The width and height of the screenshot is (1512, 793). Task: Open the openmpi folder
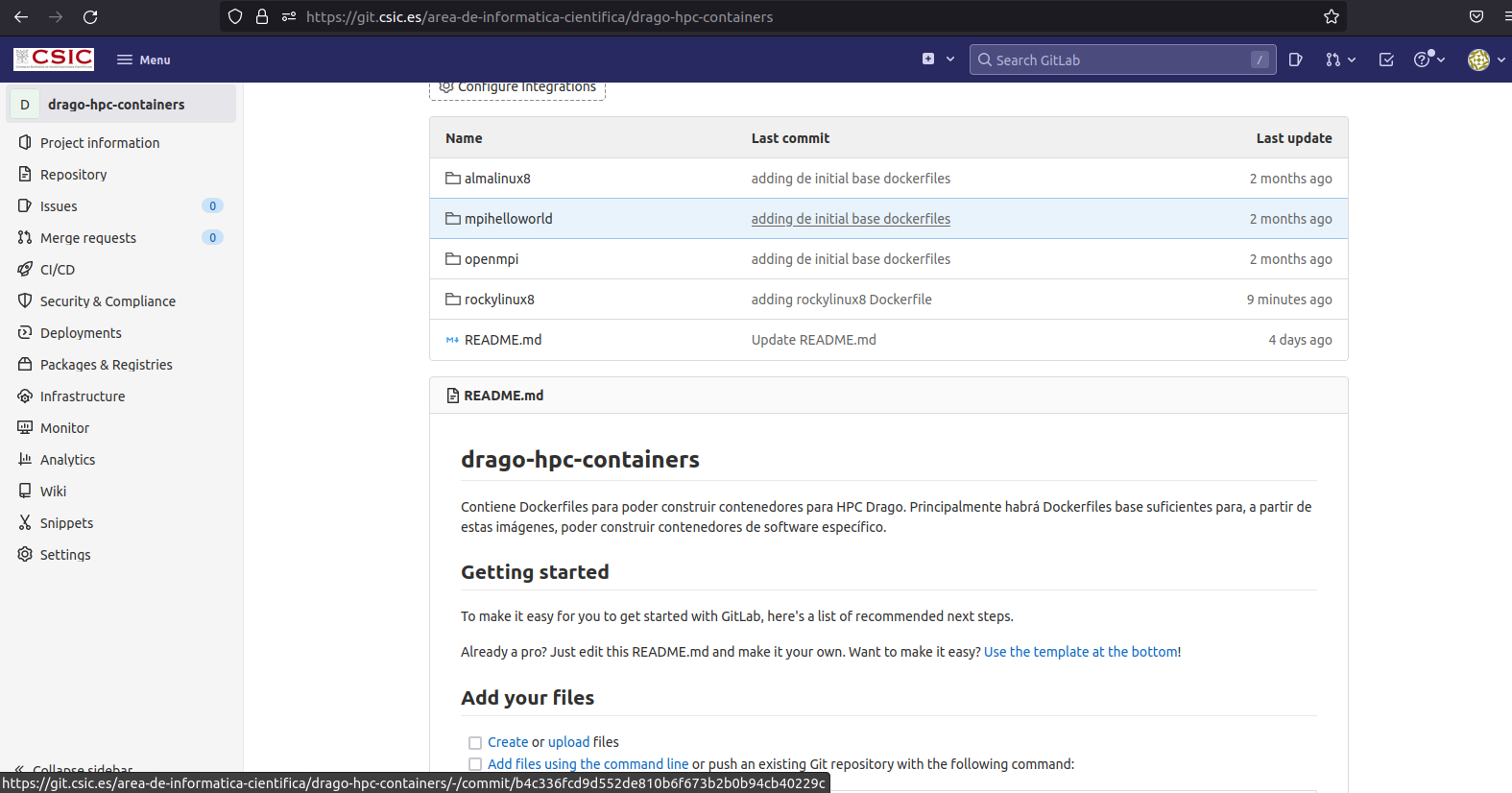coord(492,258)
